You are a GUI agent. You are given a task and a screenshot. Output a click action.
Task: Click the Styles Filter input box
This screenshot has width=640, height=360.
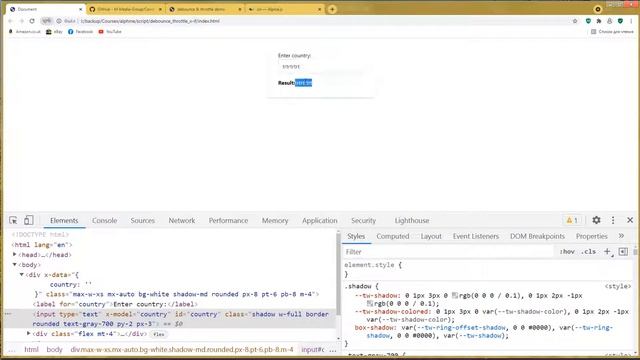448,252
